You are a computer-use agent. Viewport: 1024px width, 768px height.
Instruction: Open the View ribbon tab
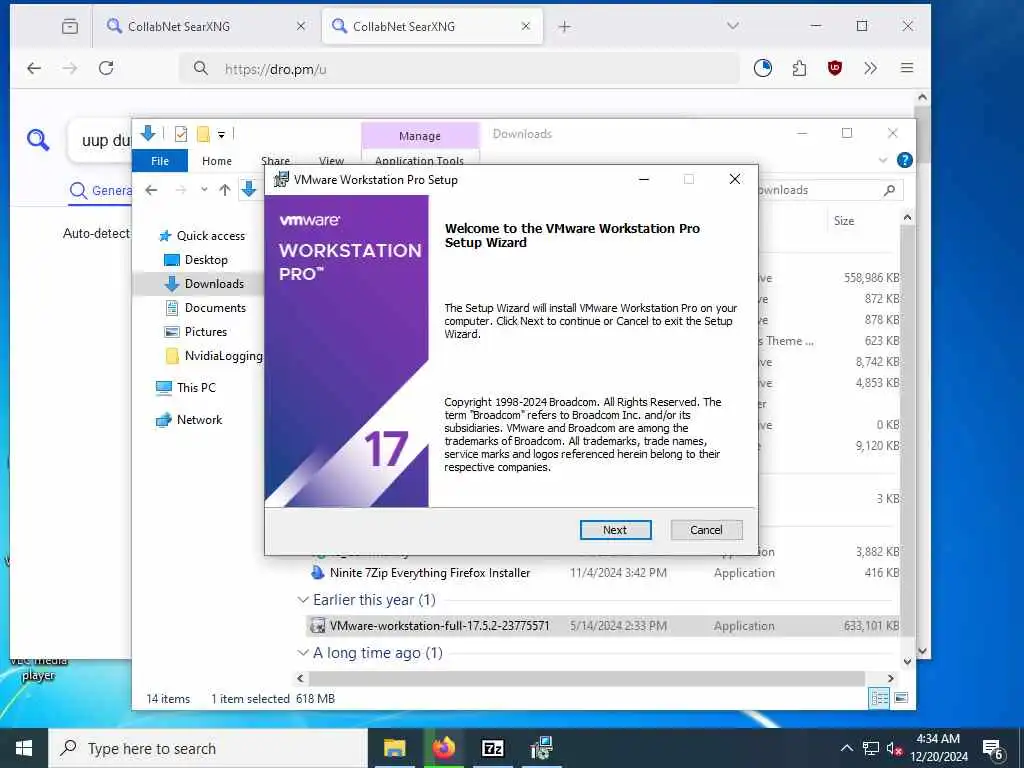click(x=331, y=161)
